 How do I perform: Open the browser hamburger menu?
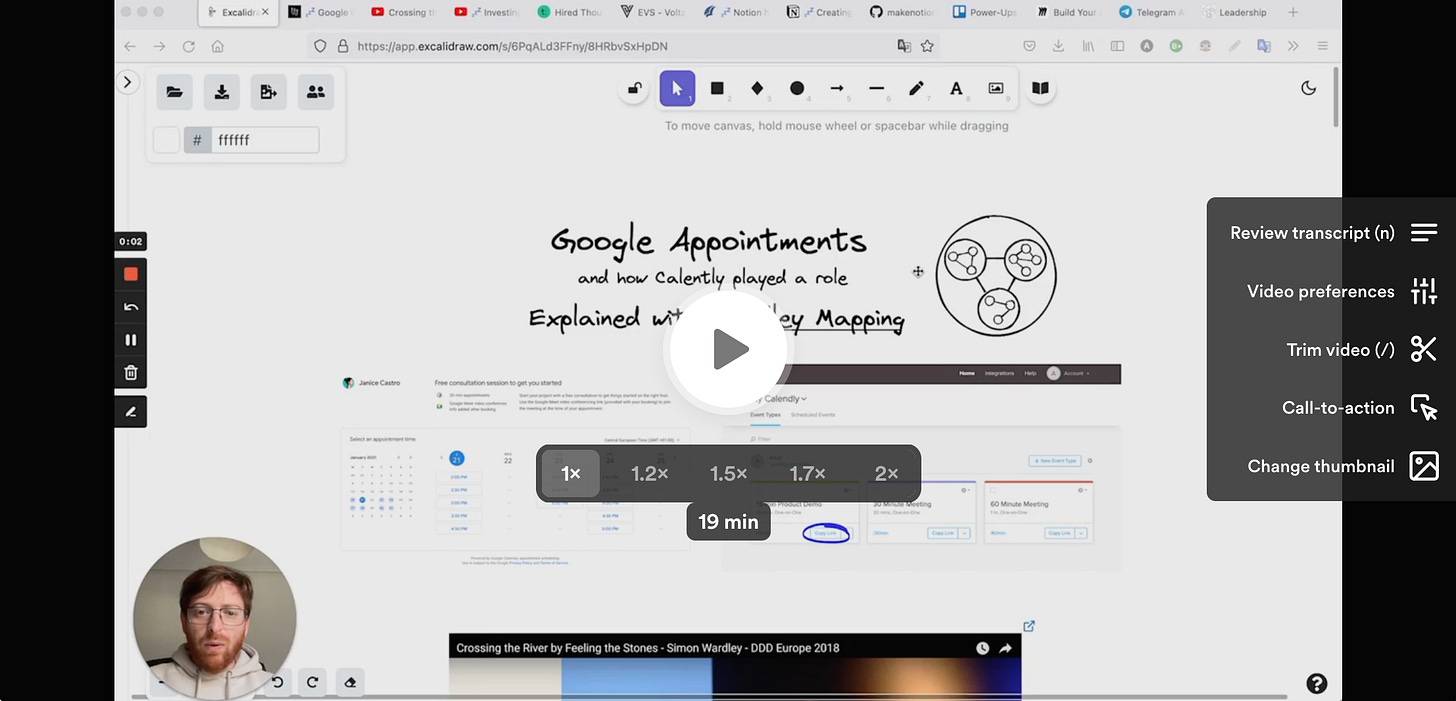(x=1323, y=46)
